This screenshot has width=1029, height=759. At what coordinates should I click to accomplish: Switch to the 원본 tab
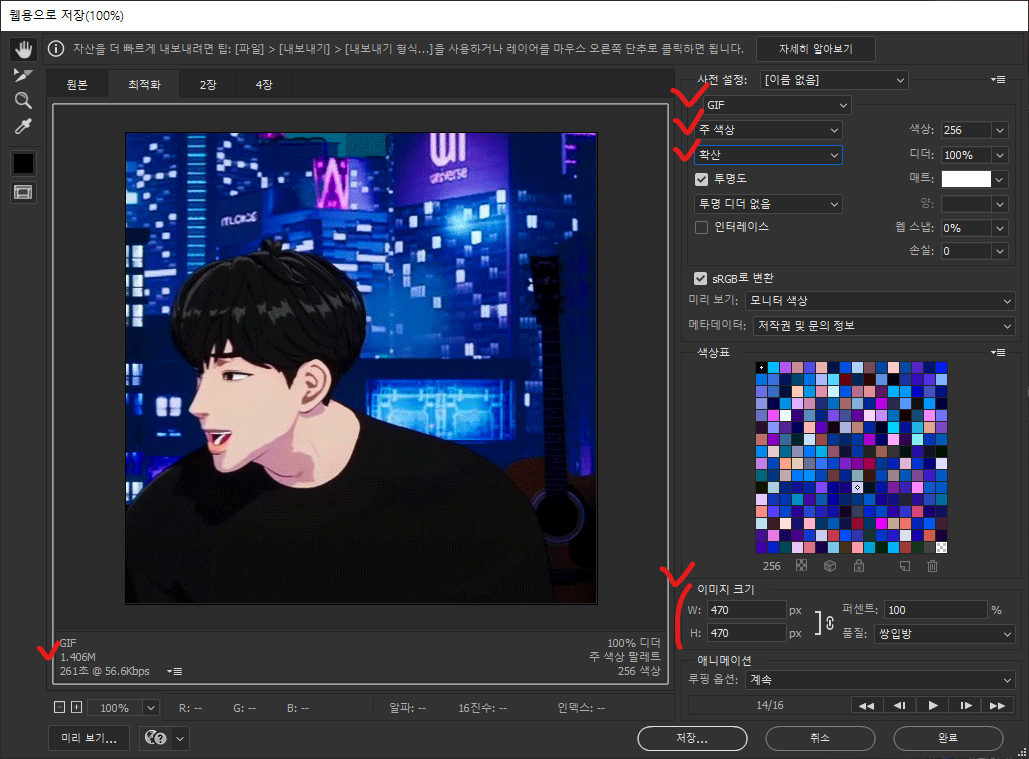pyautogui.click(x=77, y=85)
